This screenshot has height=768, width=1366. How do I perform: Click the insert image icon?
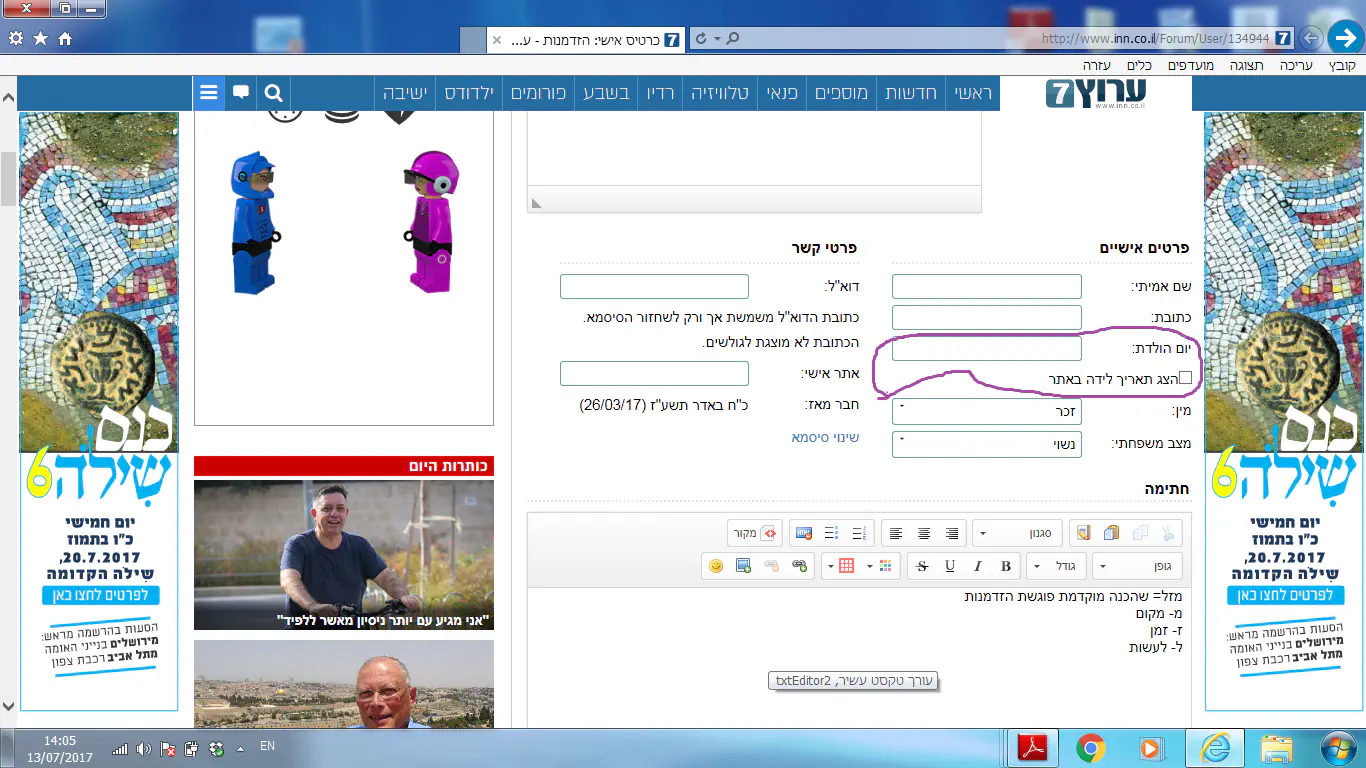[x=743, y=566]
